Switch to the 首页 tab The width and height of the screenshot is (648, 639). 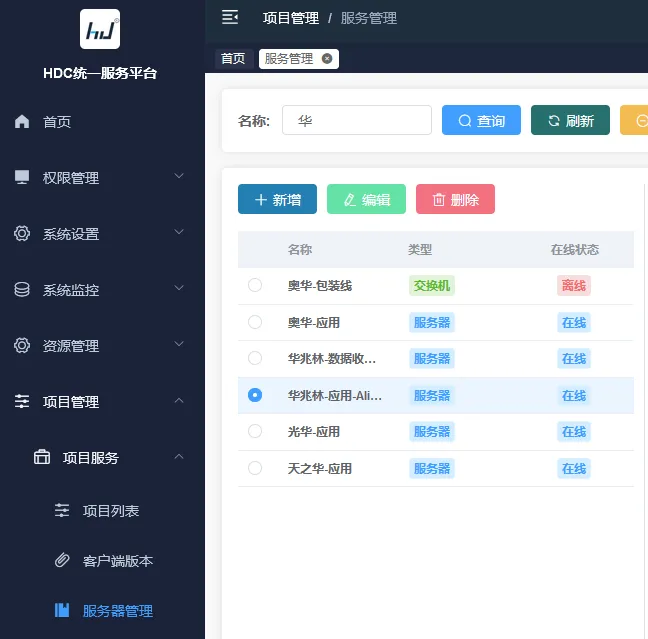233,59
